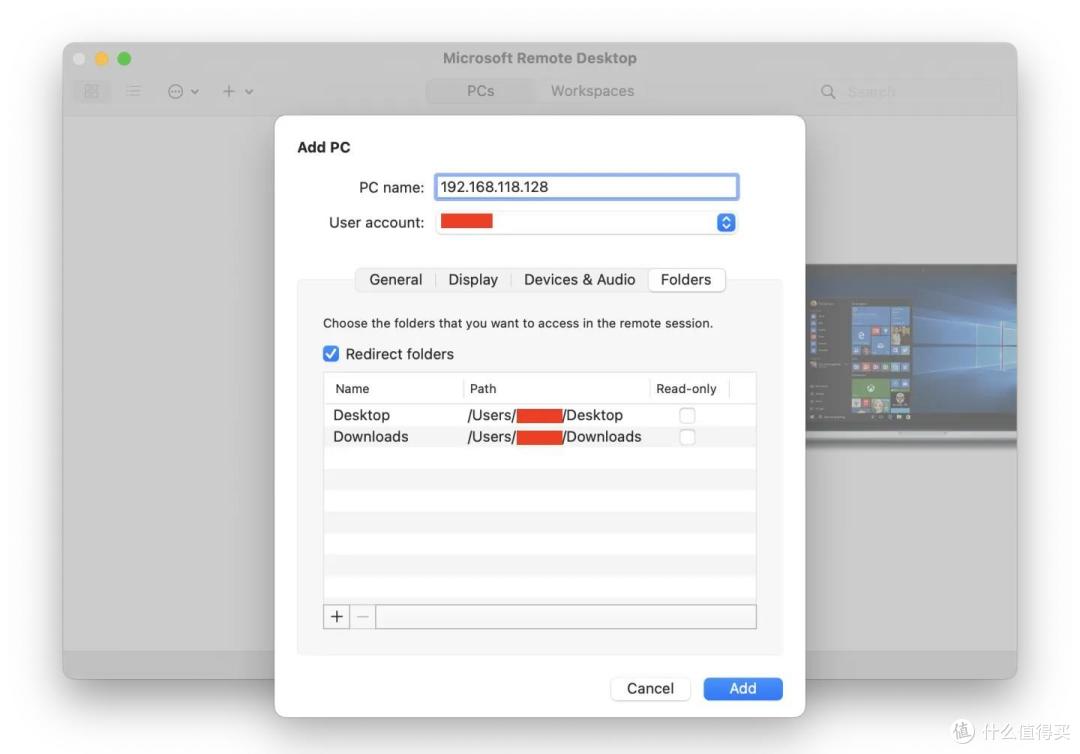Click the yellow minimize window button
The width and height of the screenshot is (1080, 754).
102,59
